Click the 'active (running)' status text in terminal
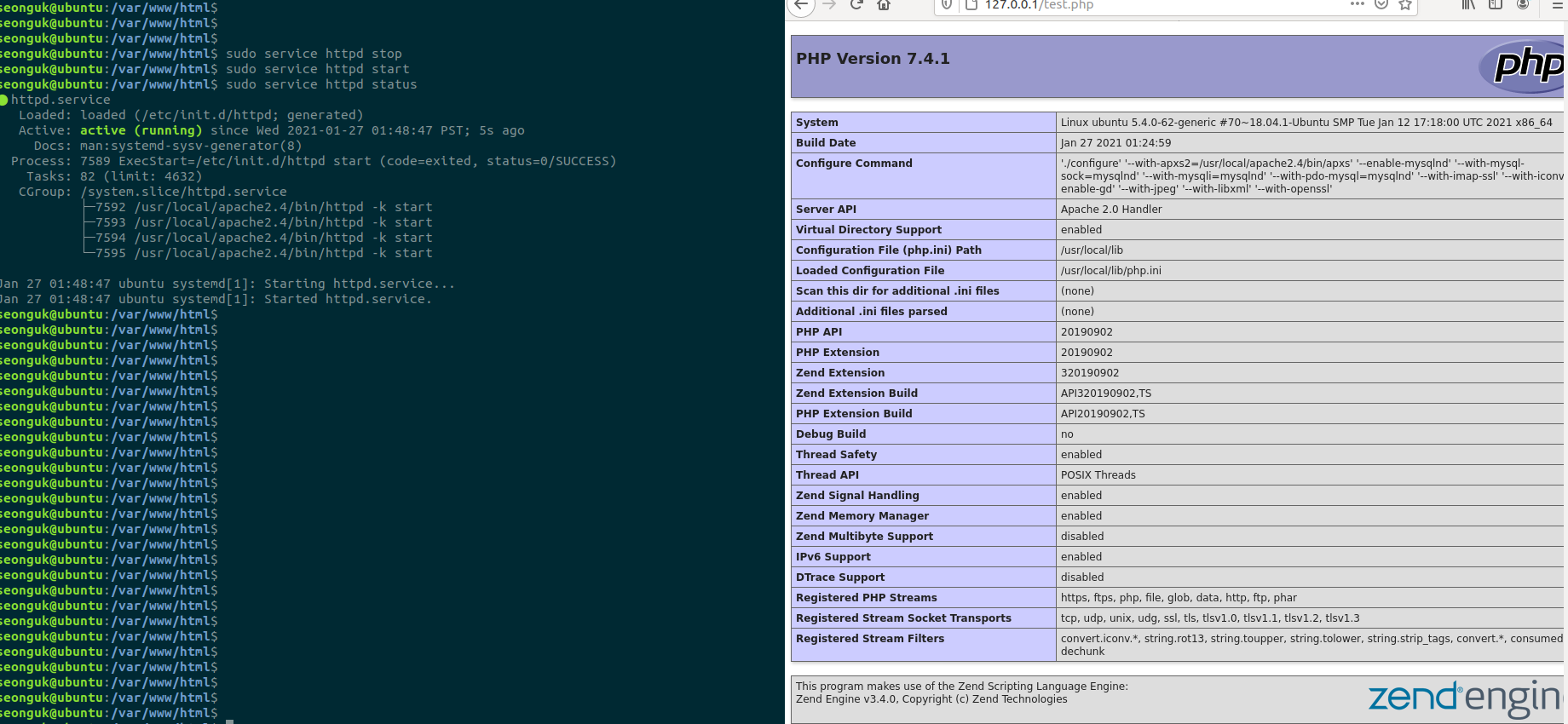 (141, 130)
